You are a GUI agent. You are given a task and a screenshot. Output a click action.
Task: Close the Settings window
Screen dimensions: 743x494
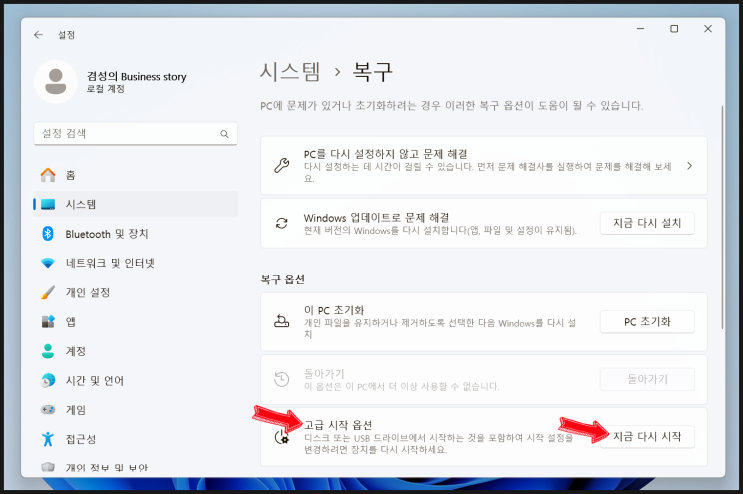click(x=708, y=29)
